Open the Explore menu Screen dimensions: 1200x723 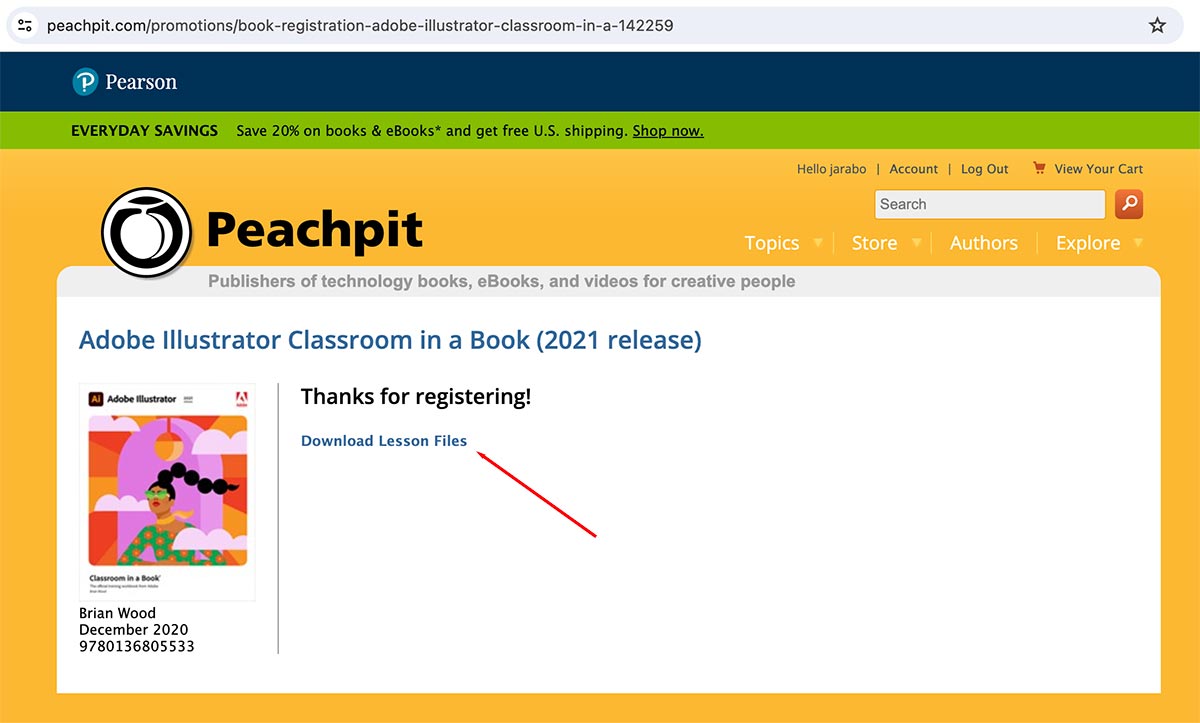coord(1087,243)
